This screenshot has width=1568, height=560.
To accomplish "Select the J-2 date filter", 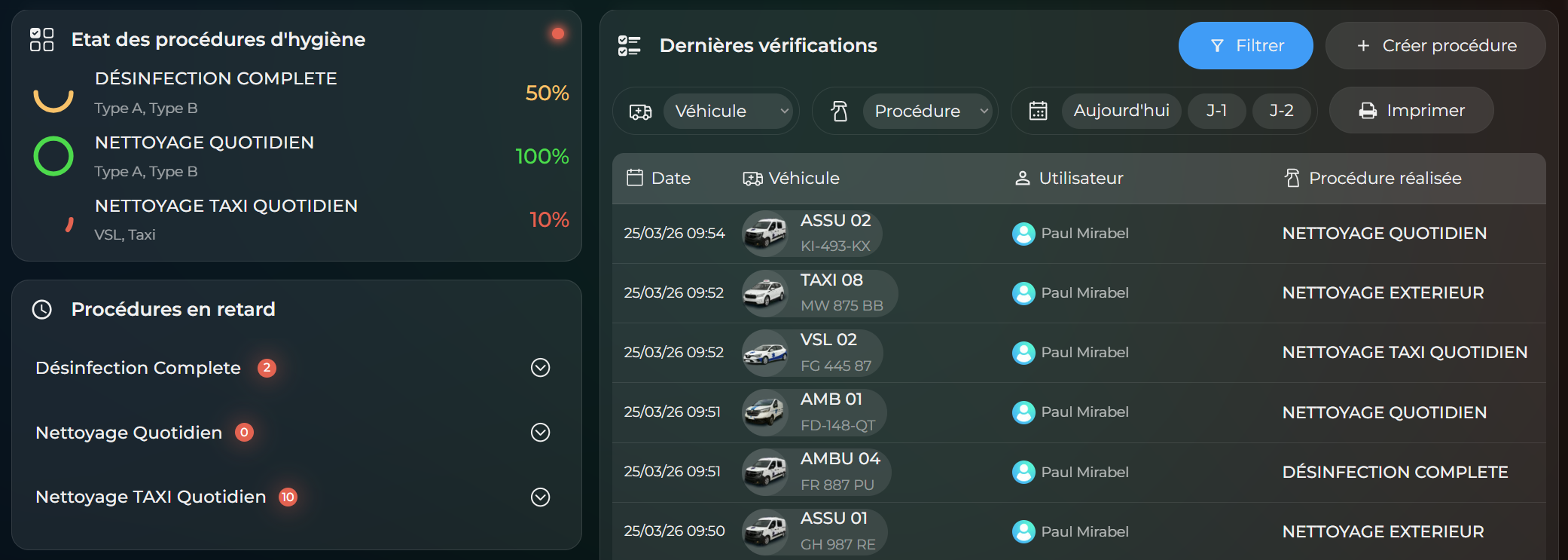I will (x=1281, y=111).
